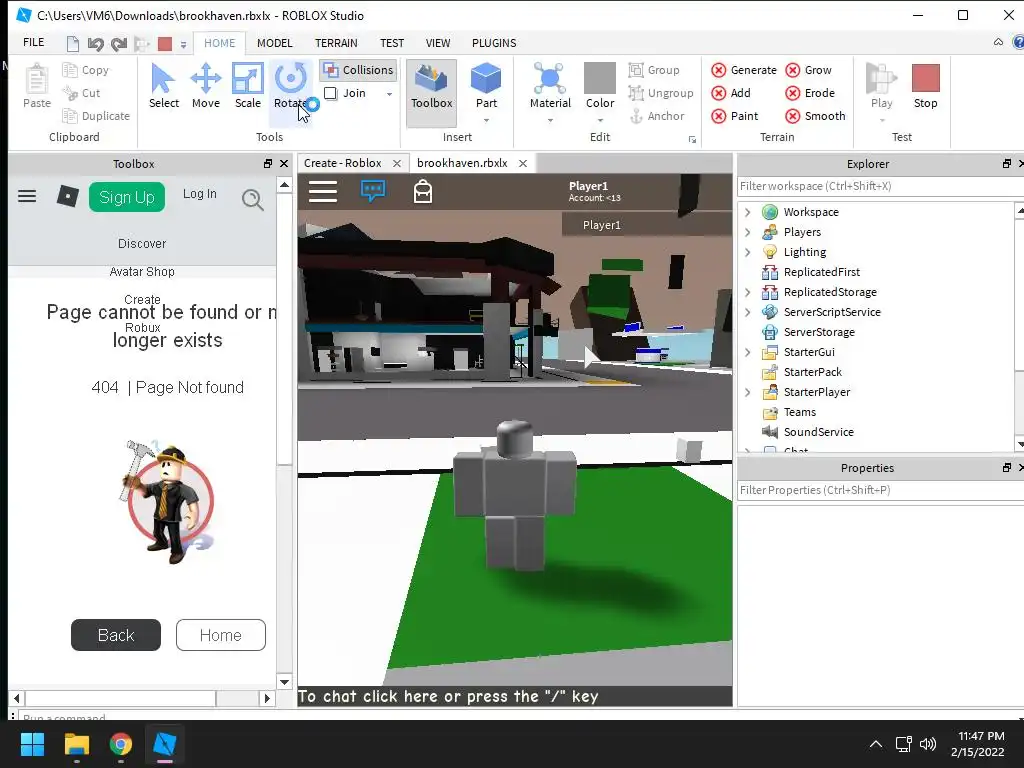Image resolution: width=1024 pixels, height=768 pixels.
Task: Choose the Scale tool
Action: point(248,86)
